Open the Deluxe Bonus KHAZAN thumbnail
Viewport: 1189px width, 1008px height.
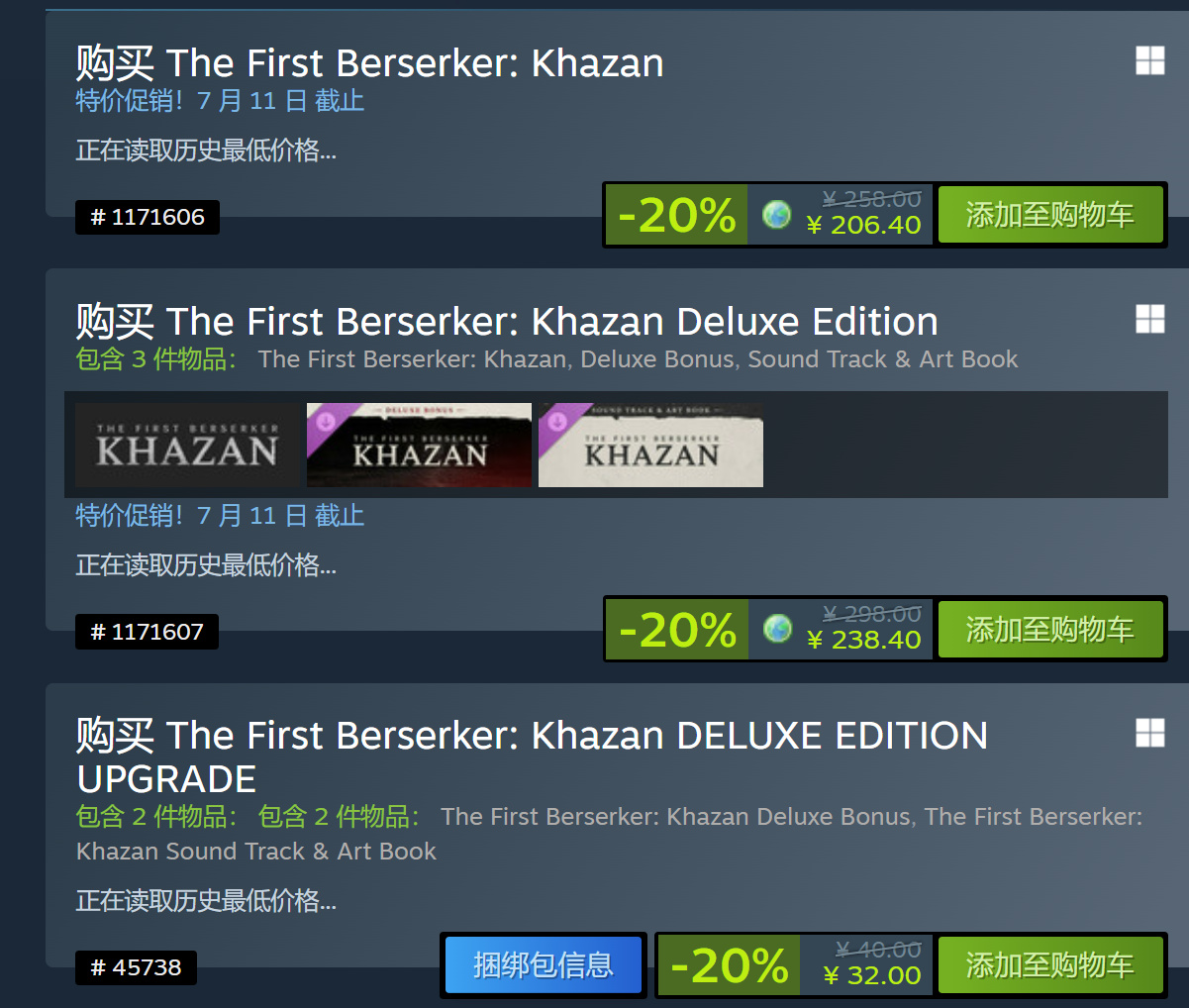coord(419,445)
